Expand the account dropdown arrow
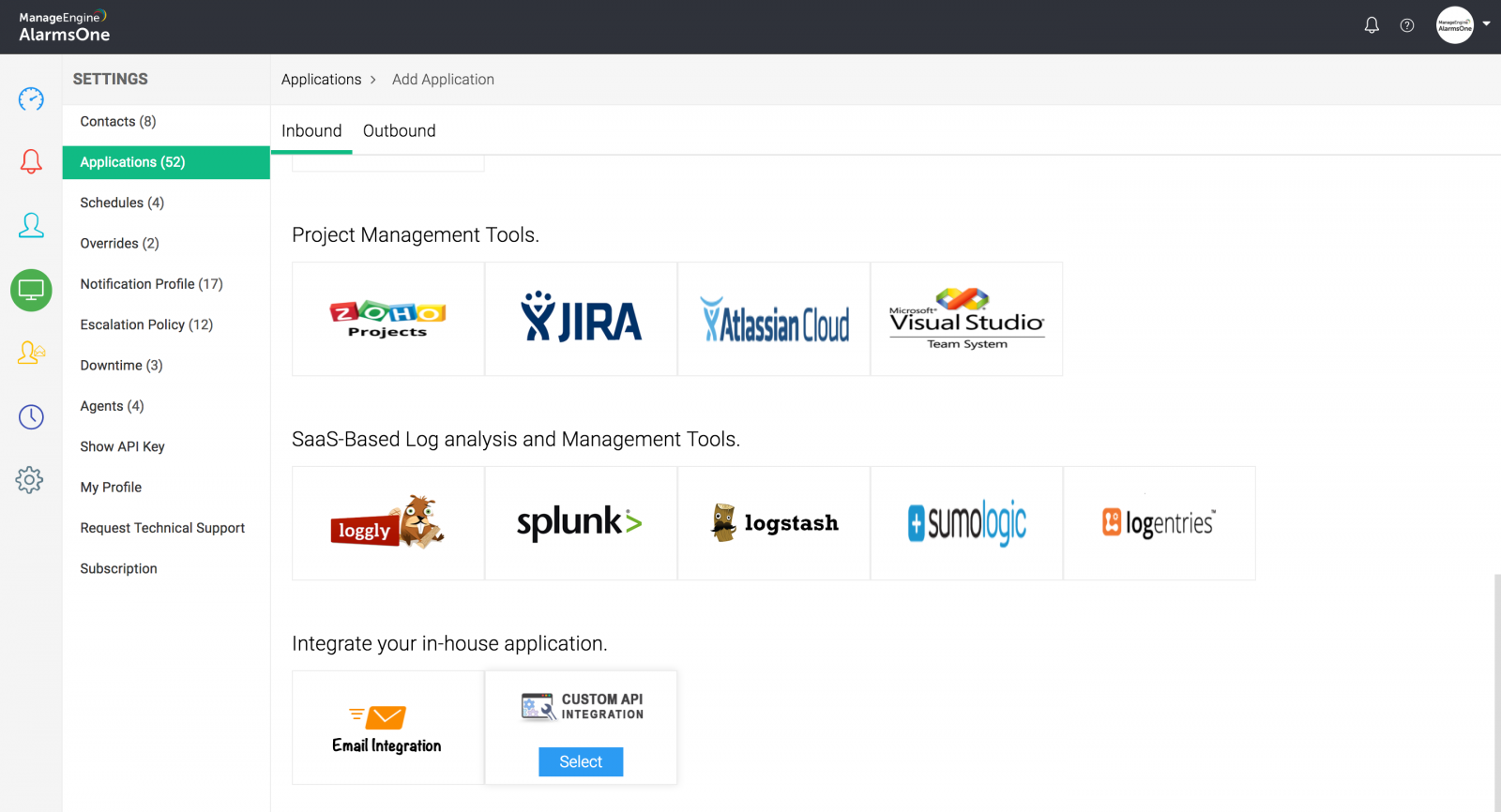The height and width of the screenshot is (812, 1501). 1487,24
